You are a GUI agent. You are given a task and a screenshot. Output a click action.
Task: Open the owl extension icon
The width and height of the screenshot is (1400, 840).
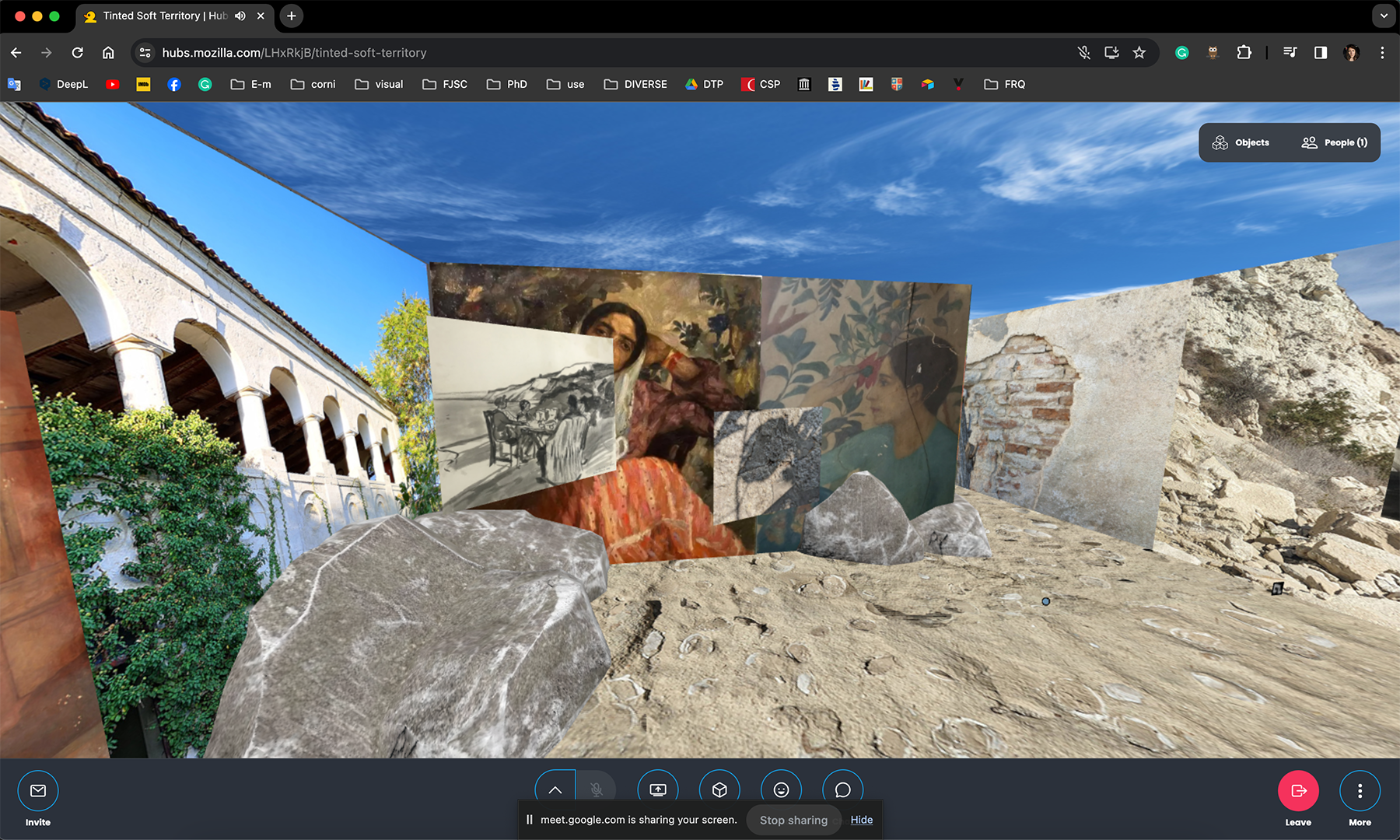pyautogui.click(x=1213, y=53)
